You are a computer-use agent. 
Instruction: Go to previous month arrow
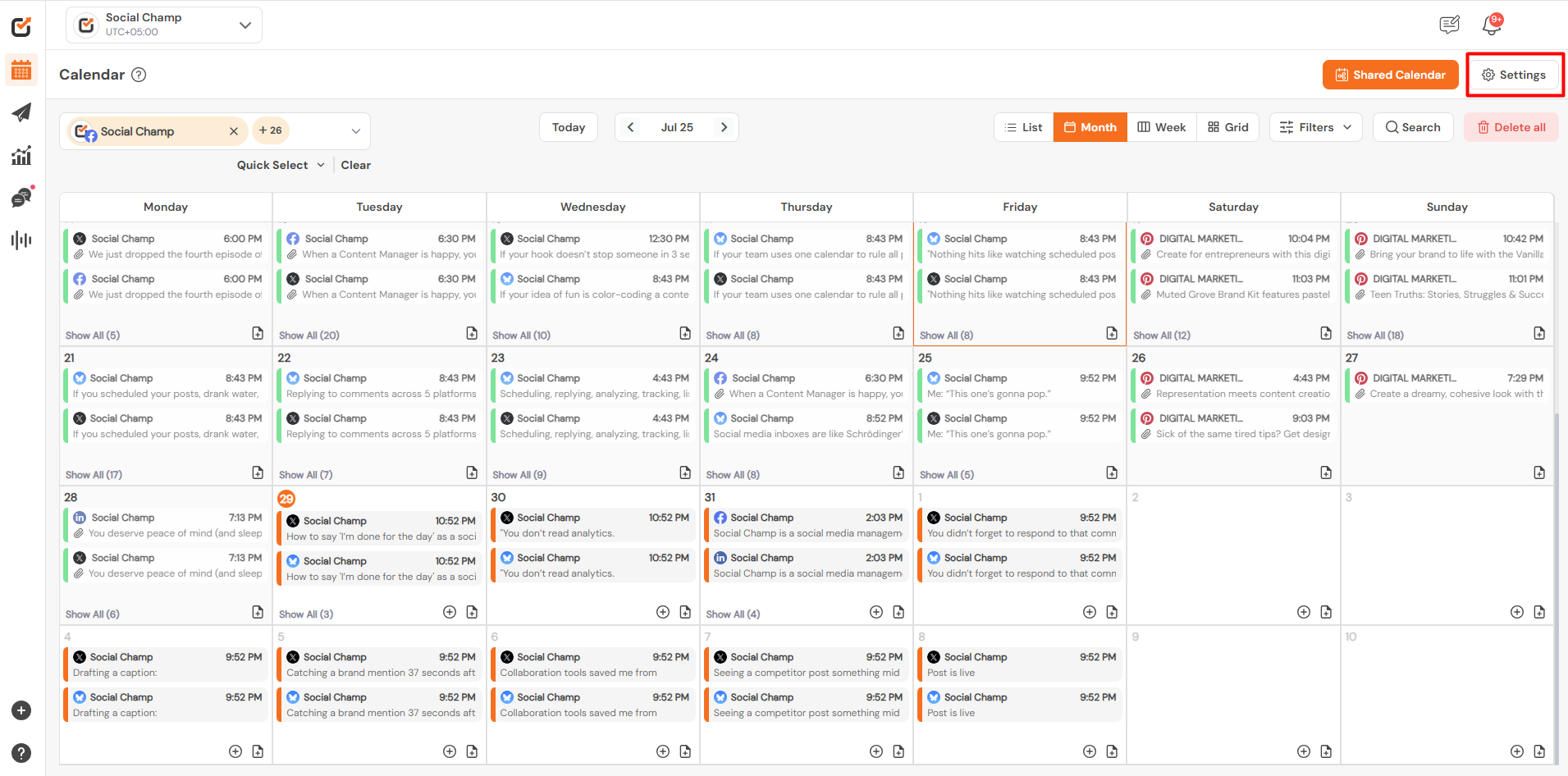tap(630, 127)
